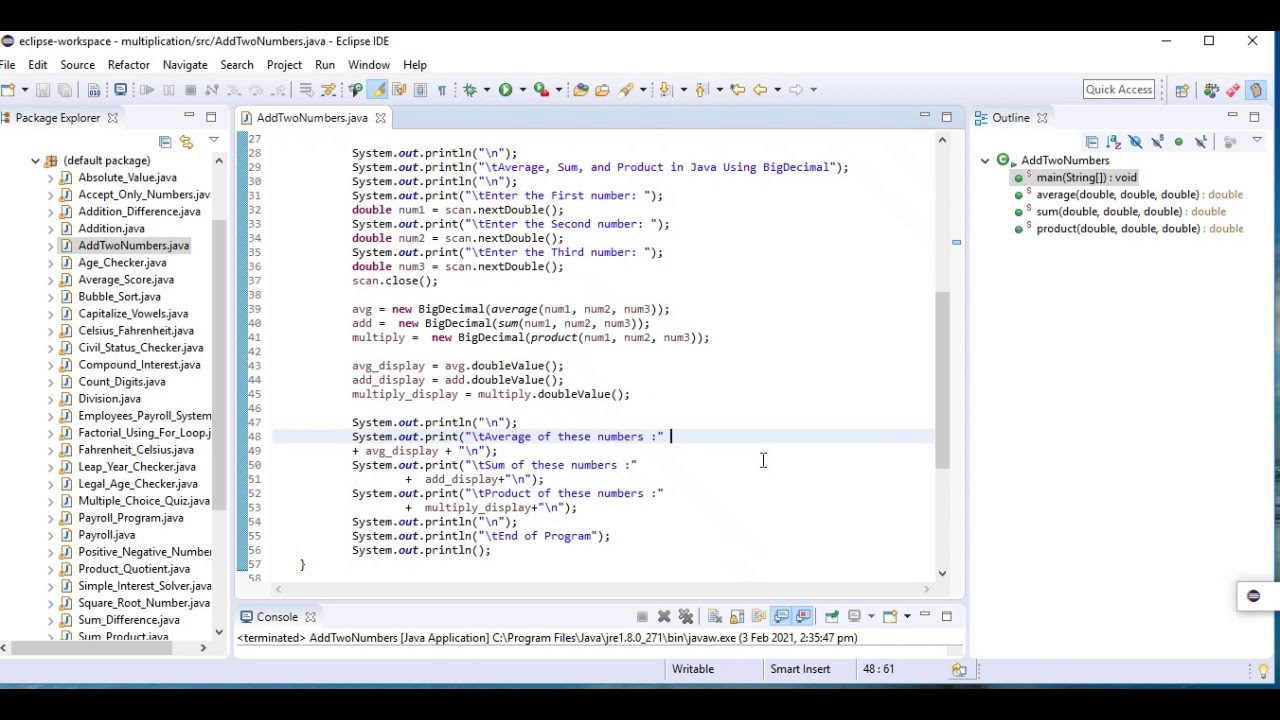Viewport: 1280px width, 720px height.
Task: Open the Navigate menu
Action: tap(185, 65)
